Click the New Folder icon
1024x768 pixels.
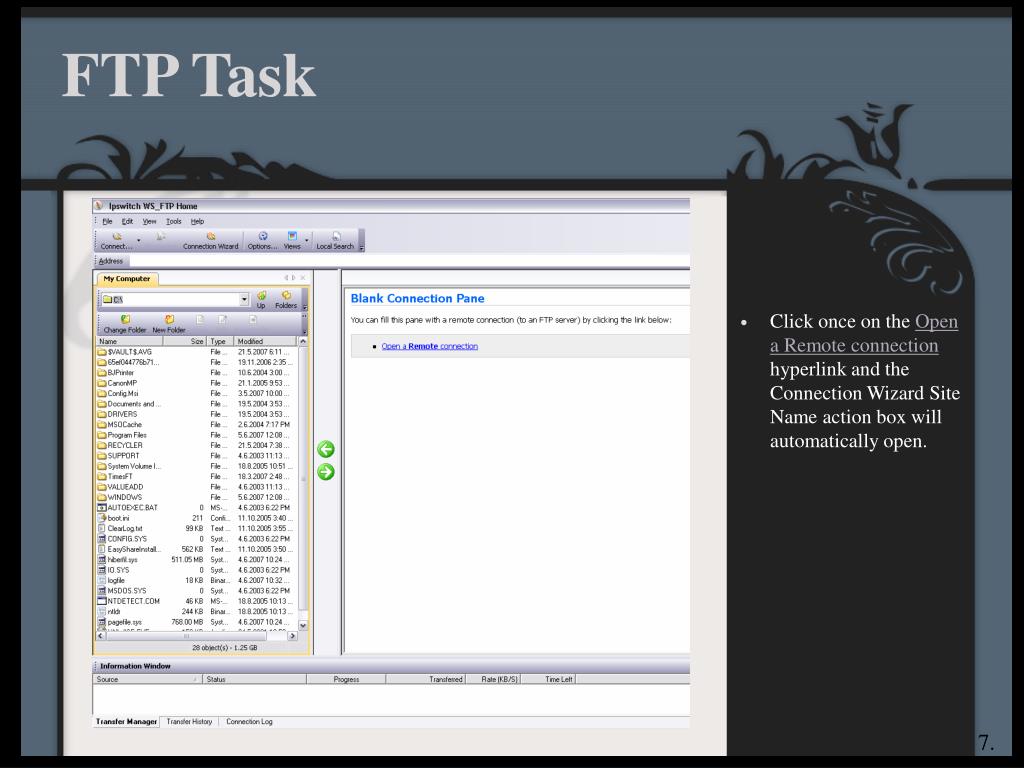coord(169,319)
